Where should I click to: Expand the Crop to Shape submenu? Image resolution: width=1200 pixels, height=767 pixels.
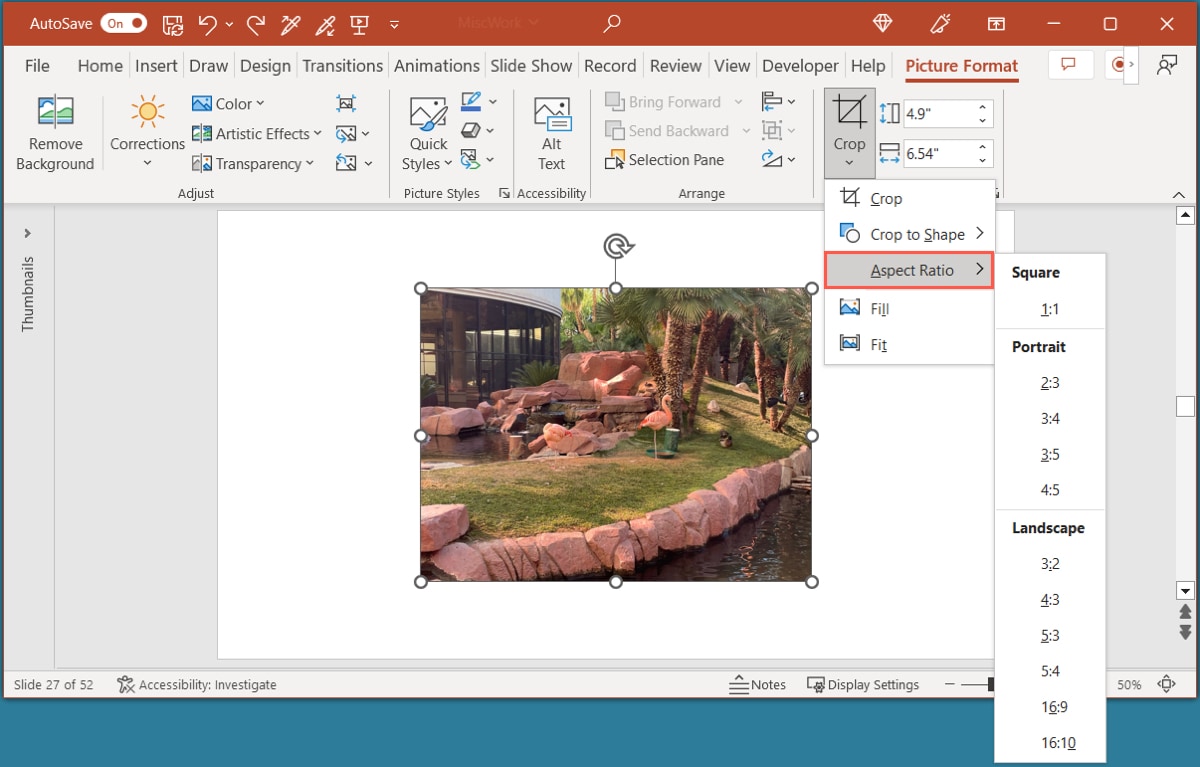click(920, 234)
